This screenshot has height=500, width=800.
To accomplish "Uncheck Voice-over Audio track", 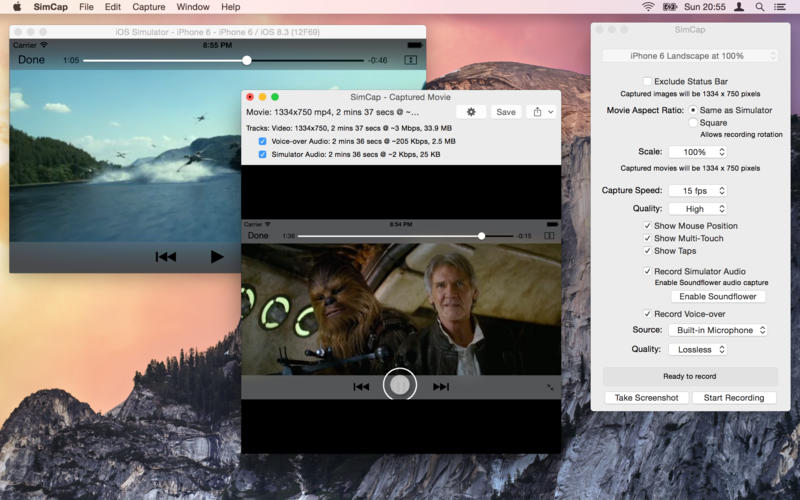I will click(x=263, y=142).
